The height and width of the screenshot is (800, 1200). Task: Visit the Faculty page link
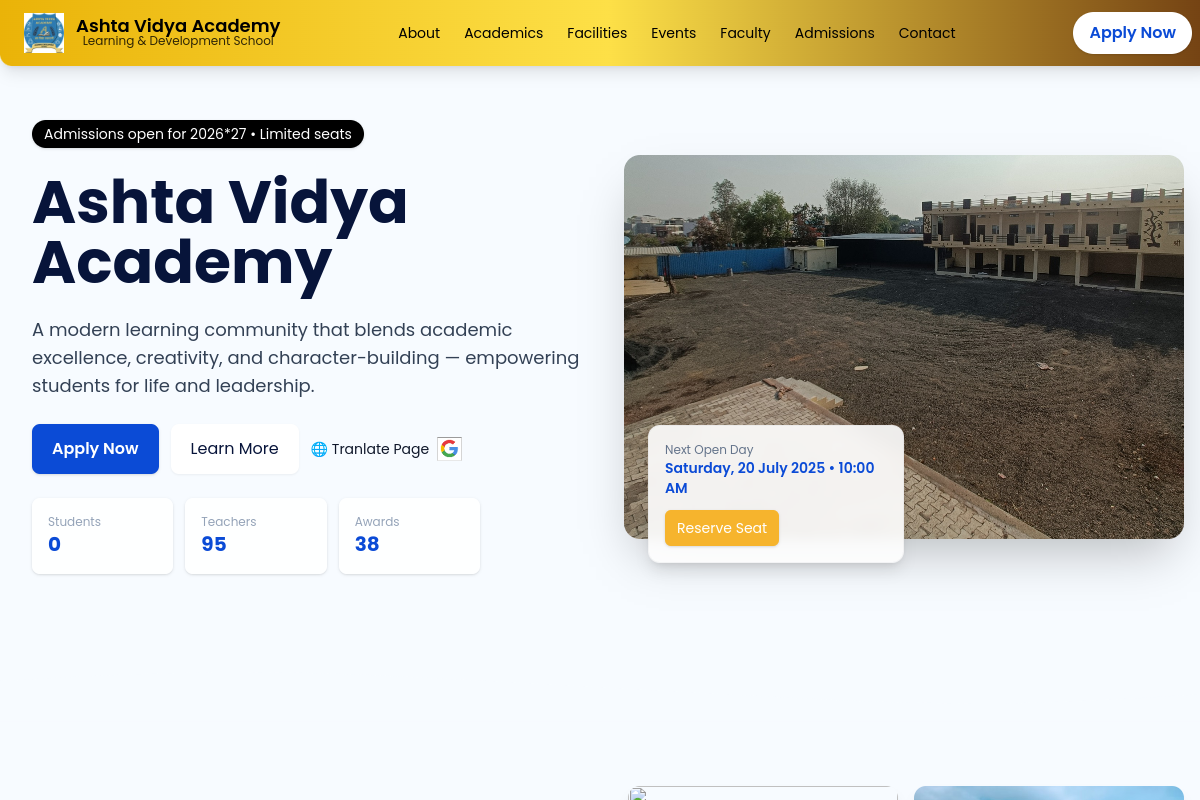click(745, 33)
